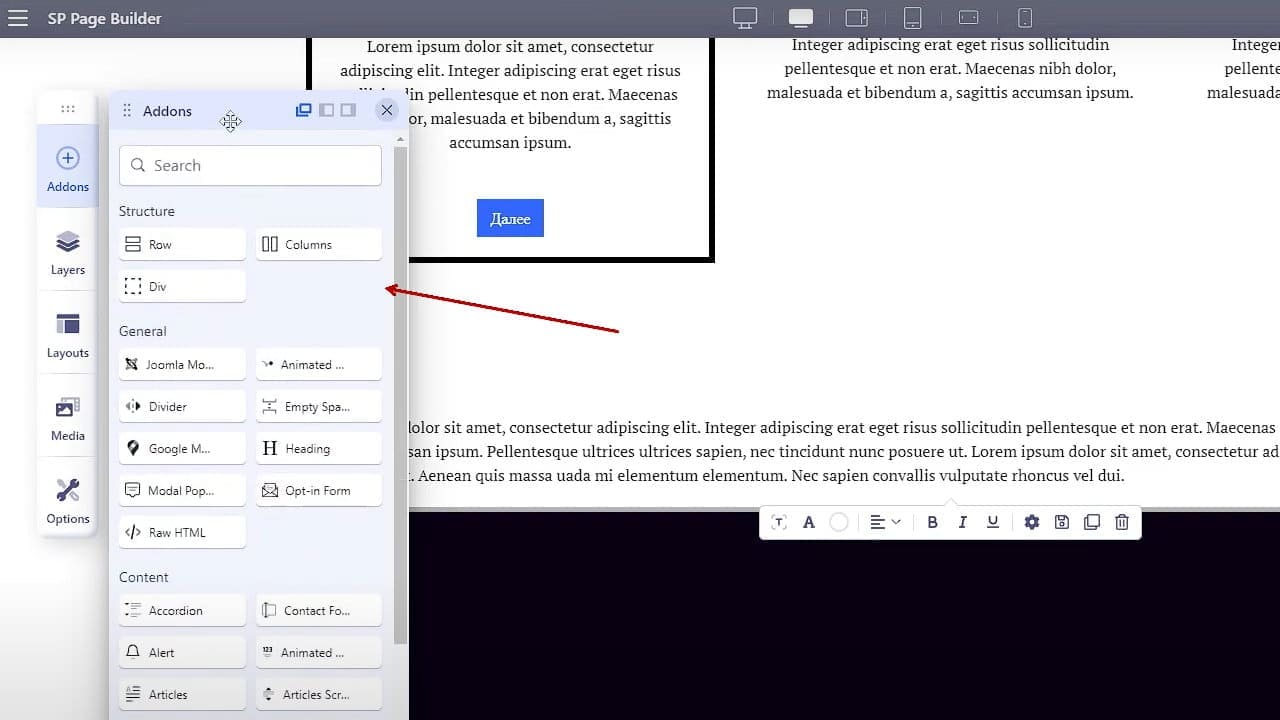This screenshot has height=720, width=1280.
Task: Dock Addons panel to the left
Action: pyautogui.click(x=326, y=110)
